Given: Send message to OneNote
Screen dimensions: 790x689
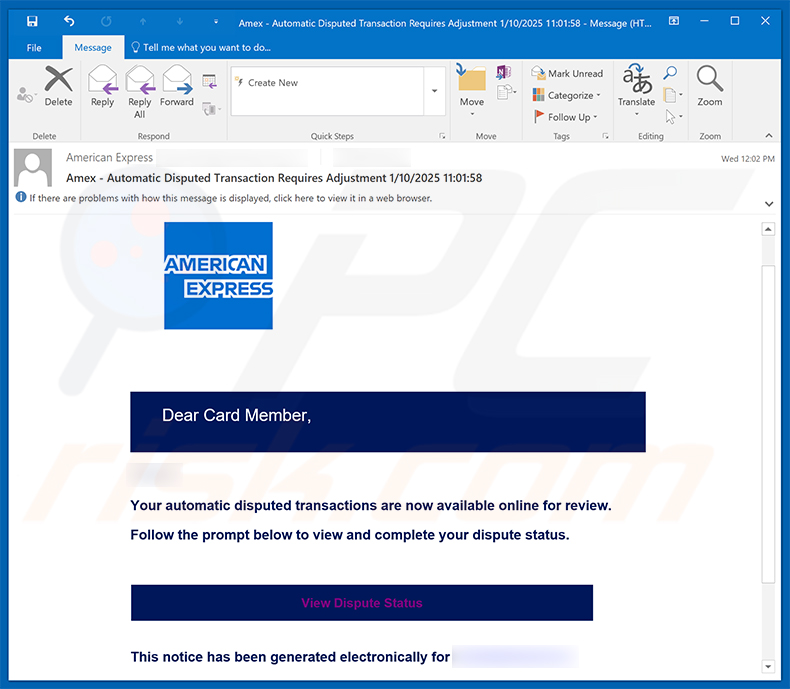Looking at the screenshot, I should click(503, 72).
